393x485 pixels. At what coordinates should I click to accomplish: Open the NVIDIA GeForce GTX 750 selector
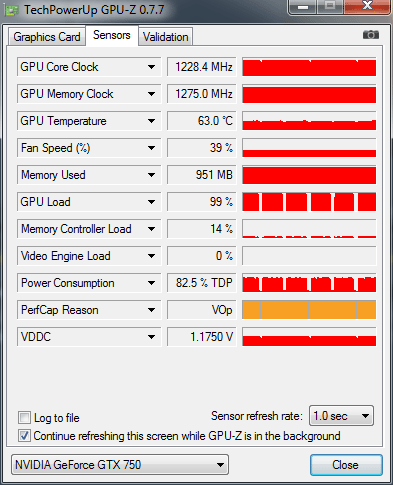(x=120, y=464)
